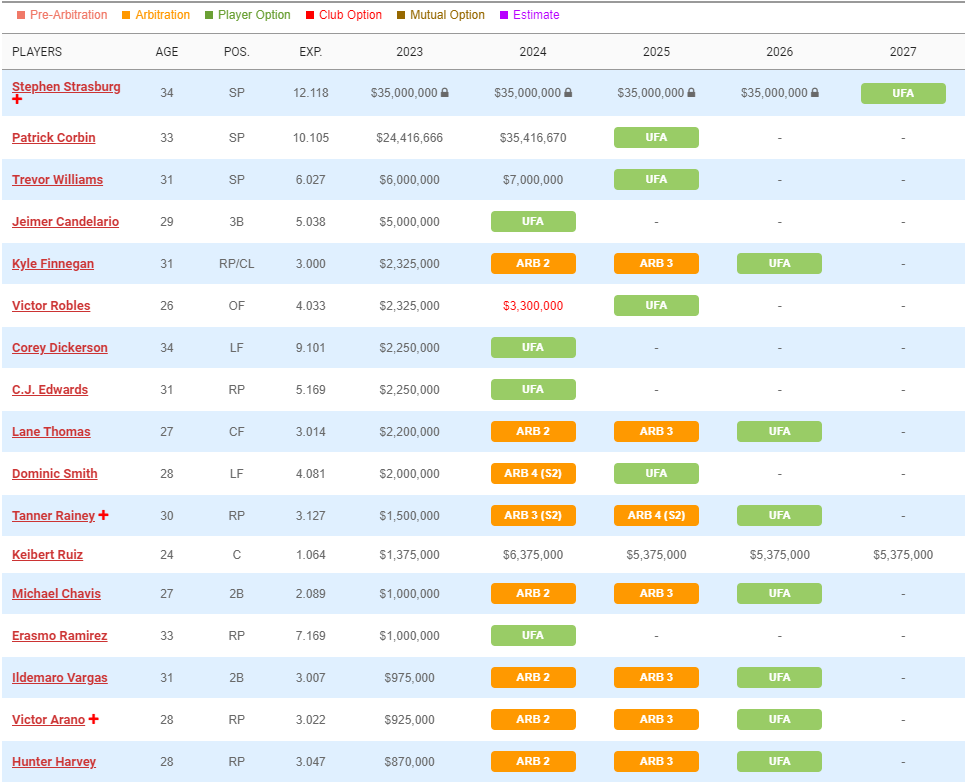
Task: Click the red injury cross under Stephen Strasburg
Action: coord(17,99)
